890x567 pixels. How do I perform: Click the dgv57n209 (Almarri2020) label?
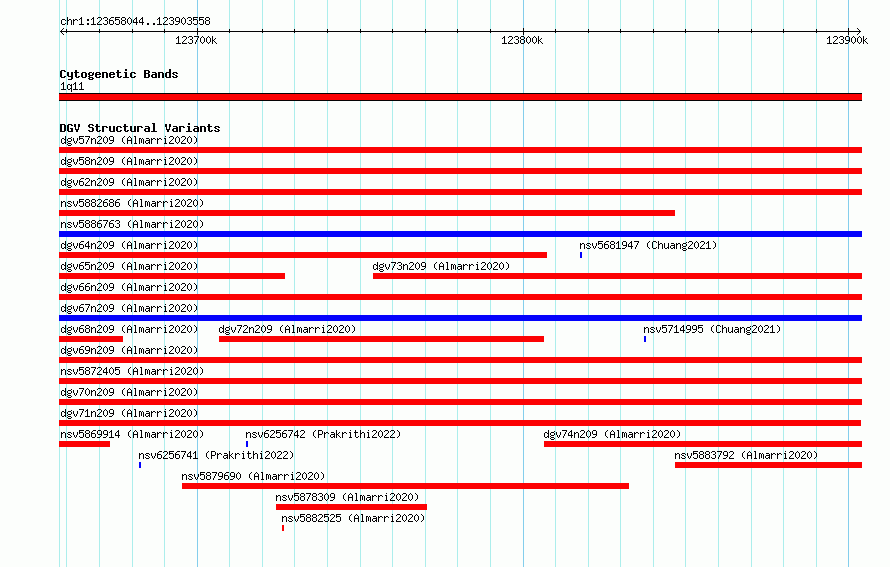[129, 140]
